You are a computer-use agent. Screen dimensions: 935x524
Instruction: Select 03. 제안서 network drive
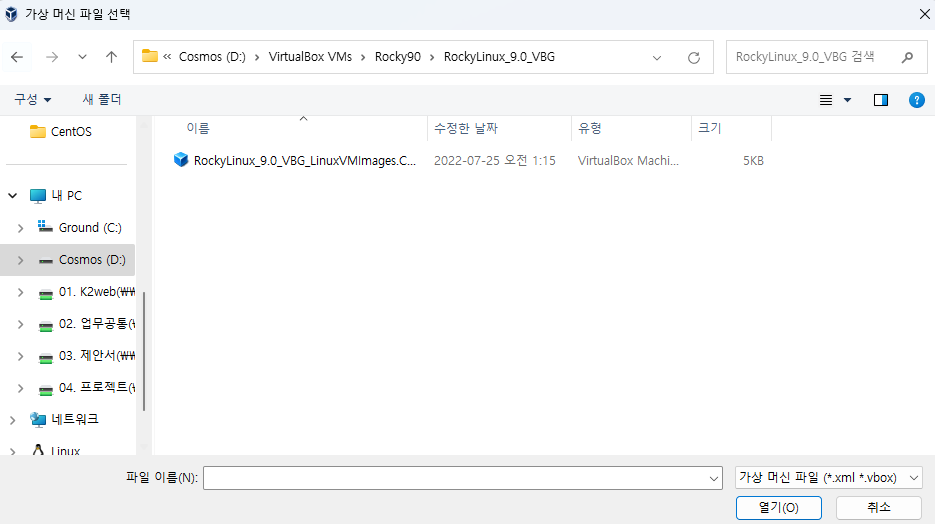point(97,356)
